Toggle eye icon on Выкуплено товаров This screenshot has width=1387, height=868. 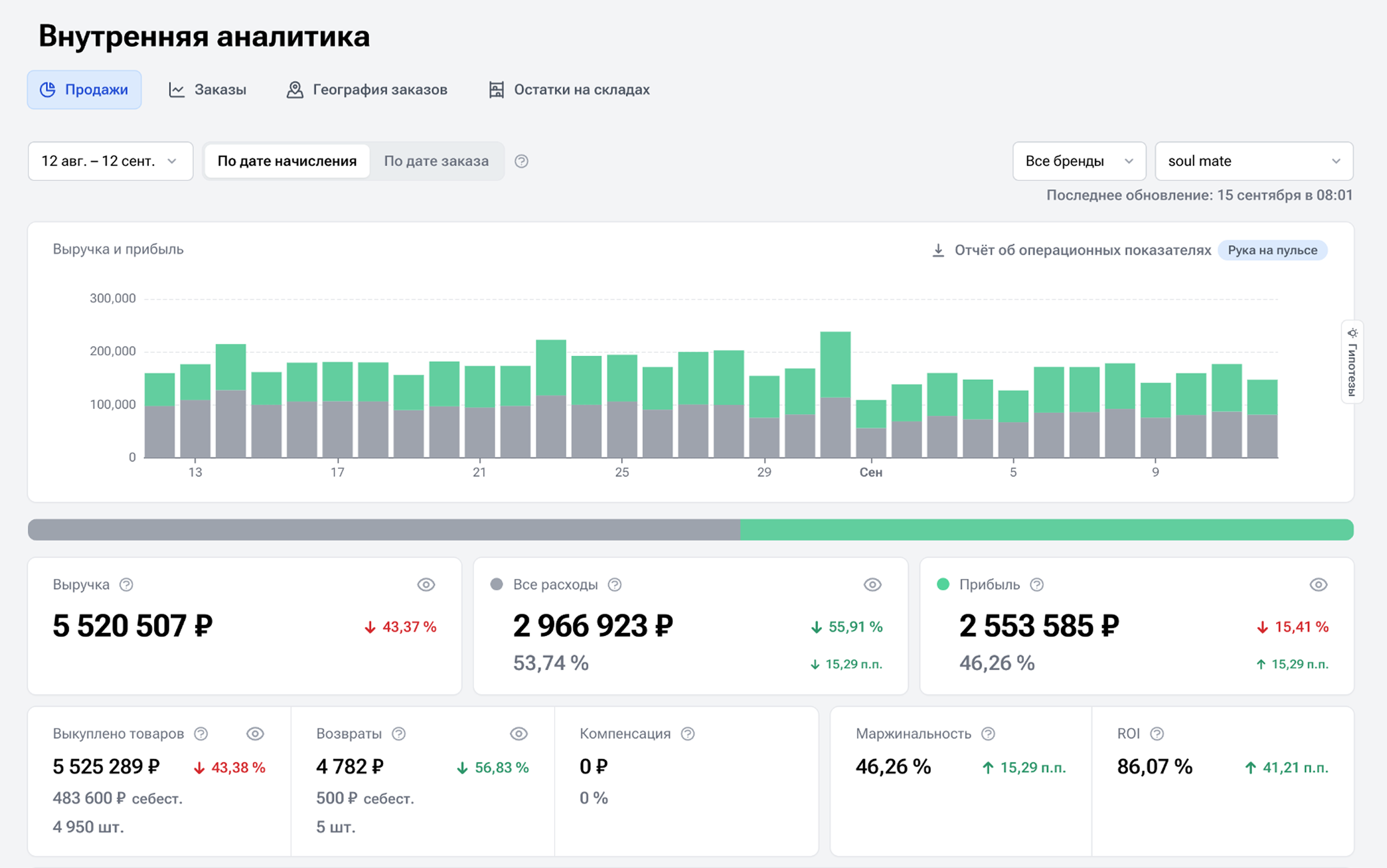click(x=255, y=734)
